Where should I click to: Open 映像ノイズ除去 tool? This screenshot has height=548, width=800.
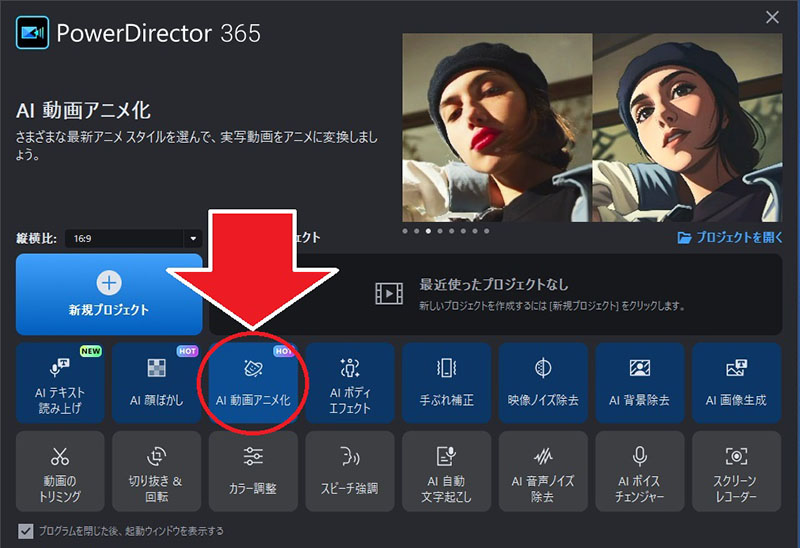coord(543,383)
